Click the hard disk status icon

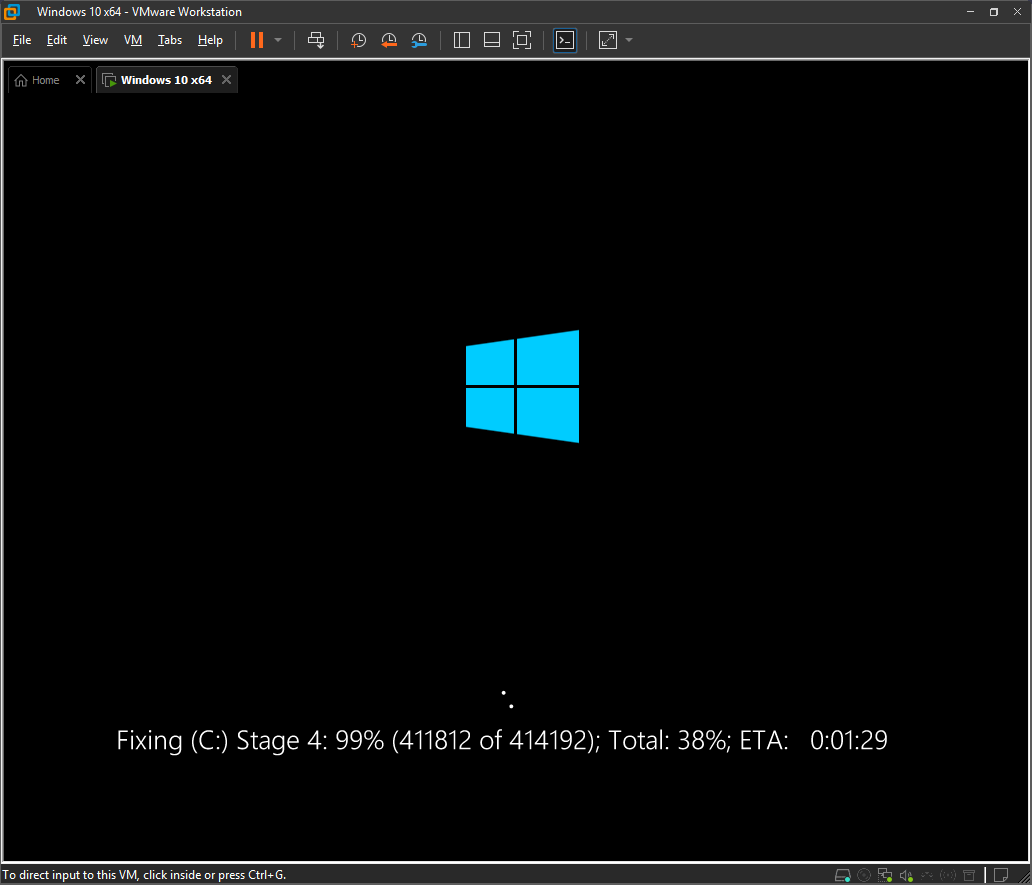842,875
